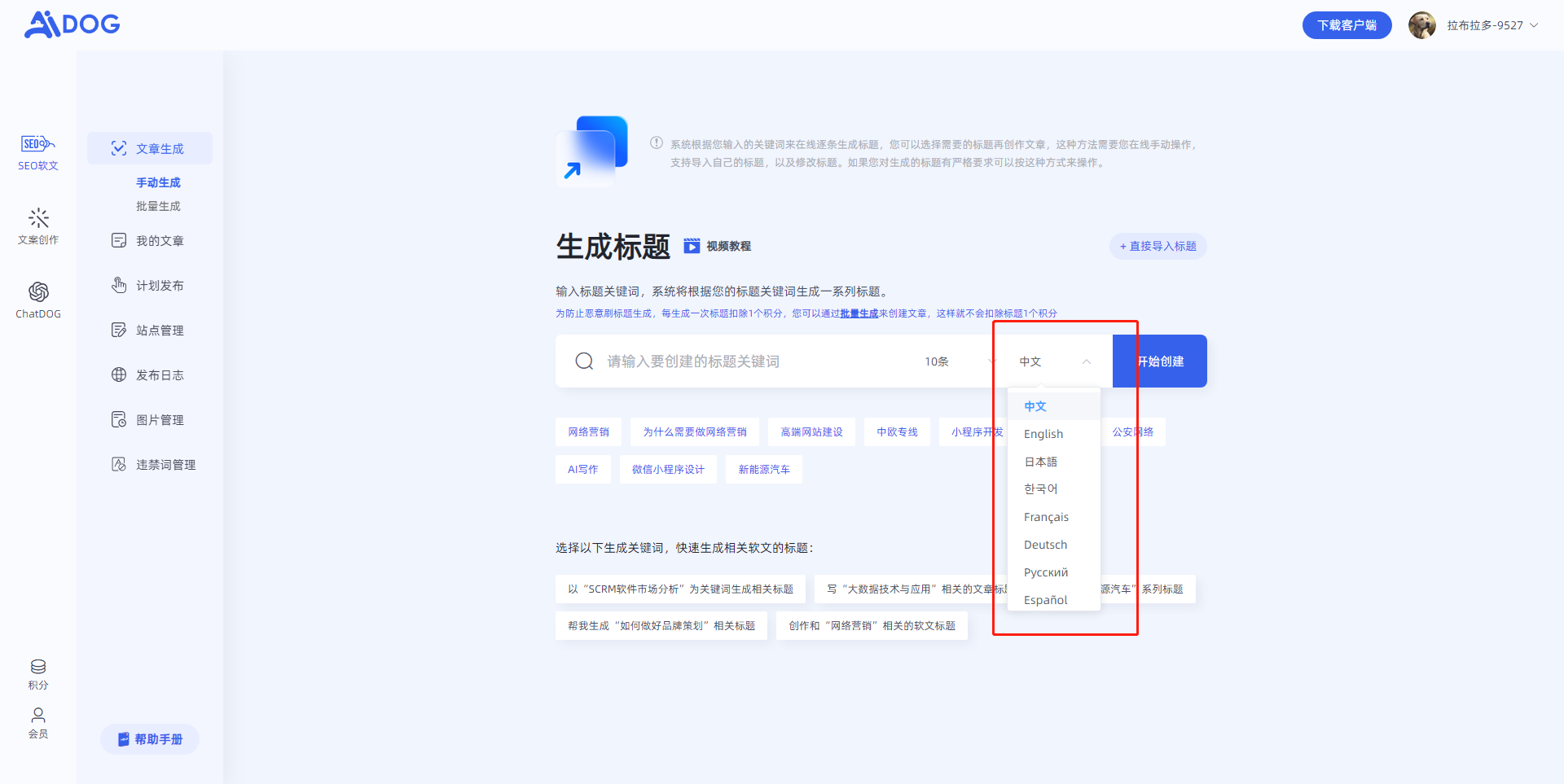Follow the 批量生成 underlined link
Viewport: 1564px width, 784px height.
[859, 313]
